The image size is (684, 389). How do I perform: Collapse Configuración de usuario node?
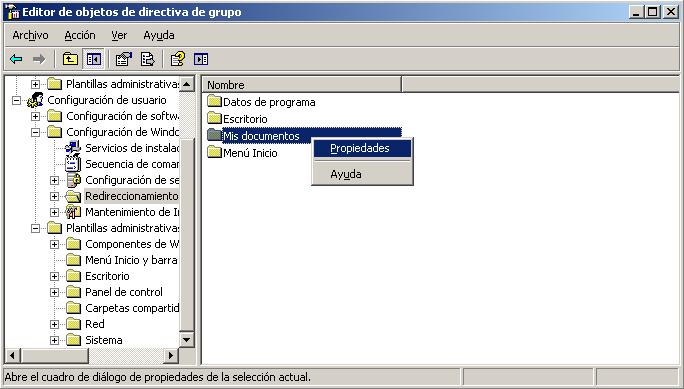point(16,100)
